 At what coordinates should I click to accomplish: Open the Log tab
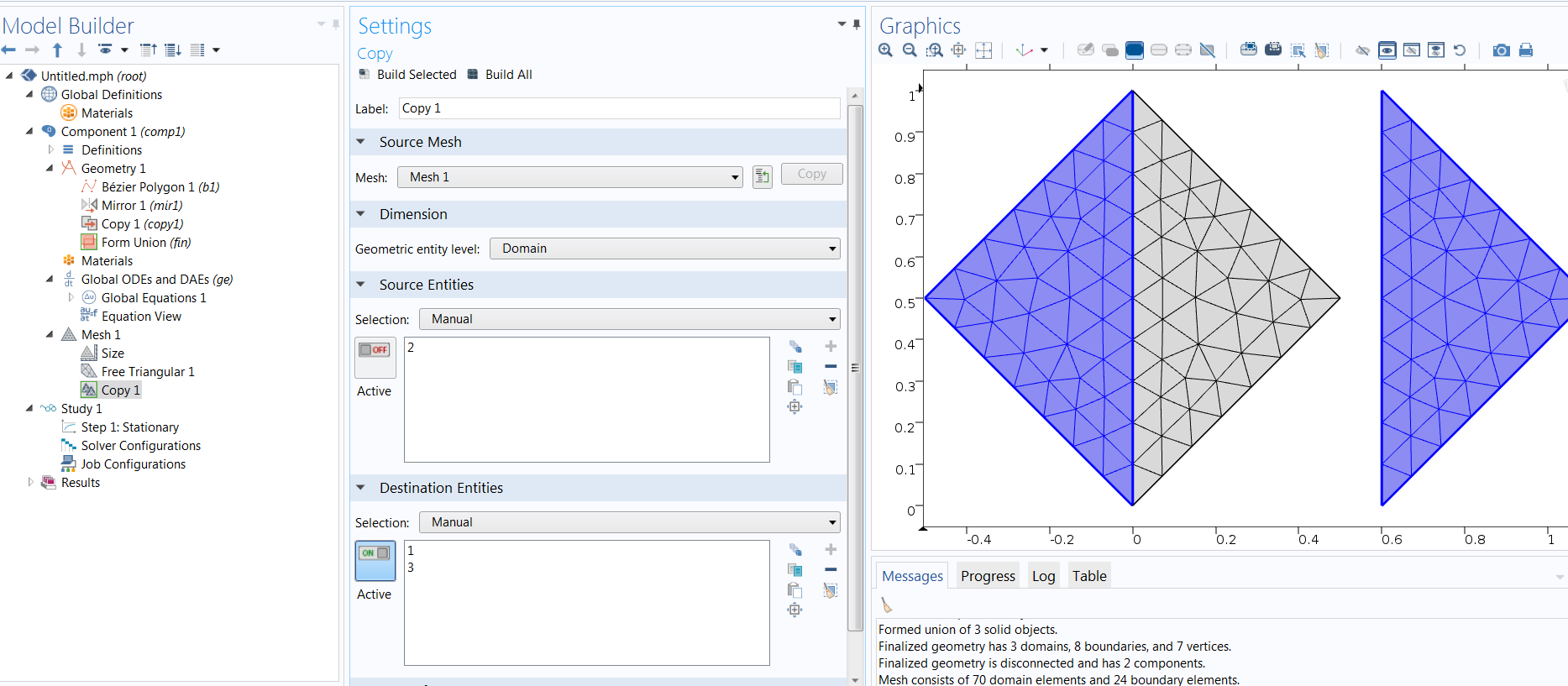(1043, 576)
